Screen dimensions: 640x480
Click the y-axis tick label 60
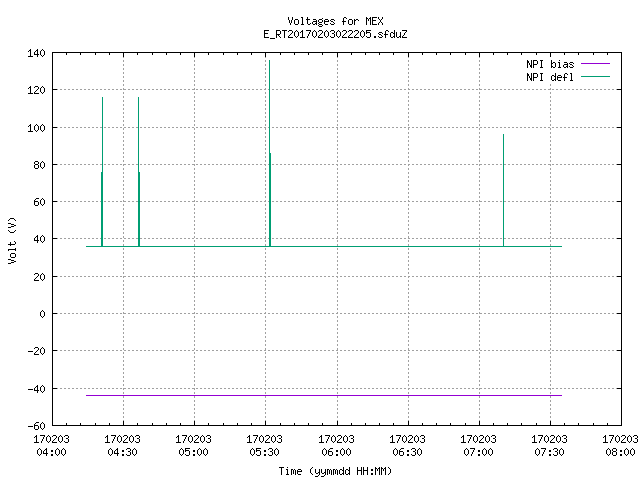click(x=39, y=202)
